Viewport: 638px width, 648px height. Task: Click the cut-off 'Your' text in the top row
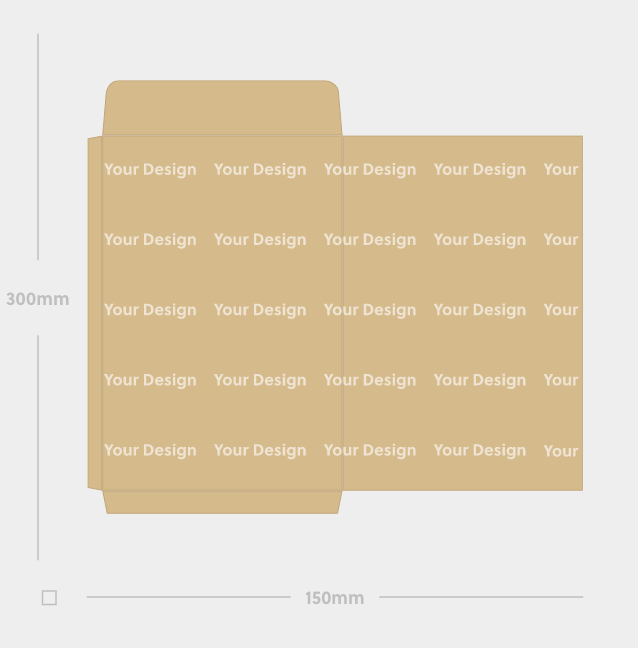pos(561,169)
